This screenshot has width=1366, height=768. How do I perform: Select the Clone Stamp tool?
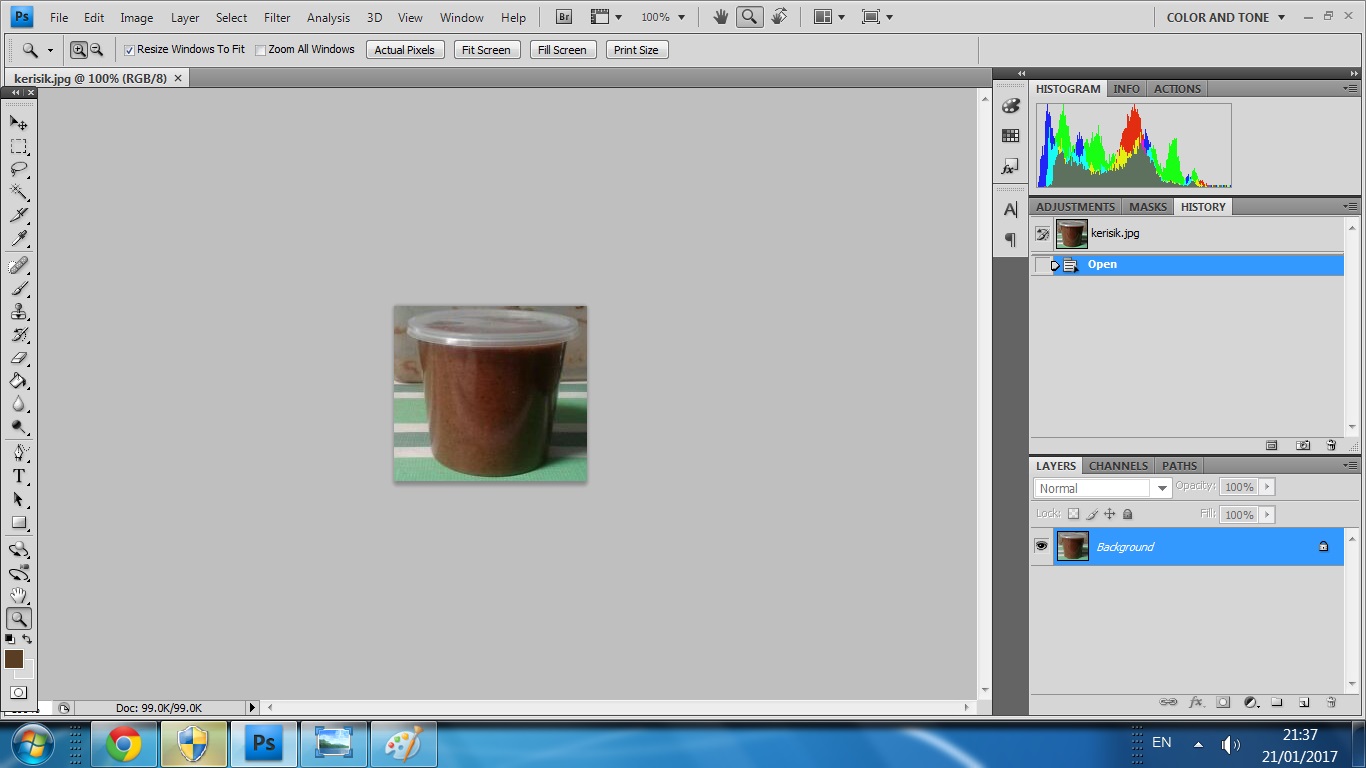pos(19,311)
